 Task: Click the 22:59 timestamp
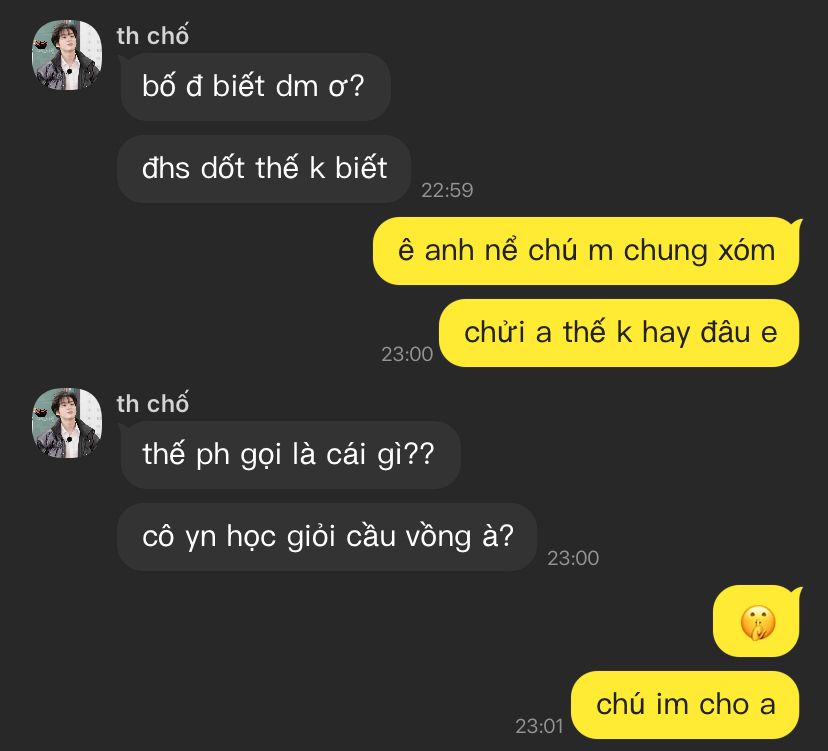[x=447, y=190]
